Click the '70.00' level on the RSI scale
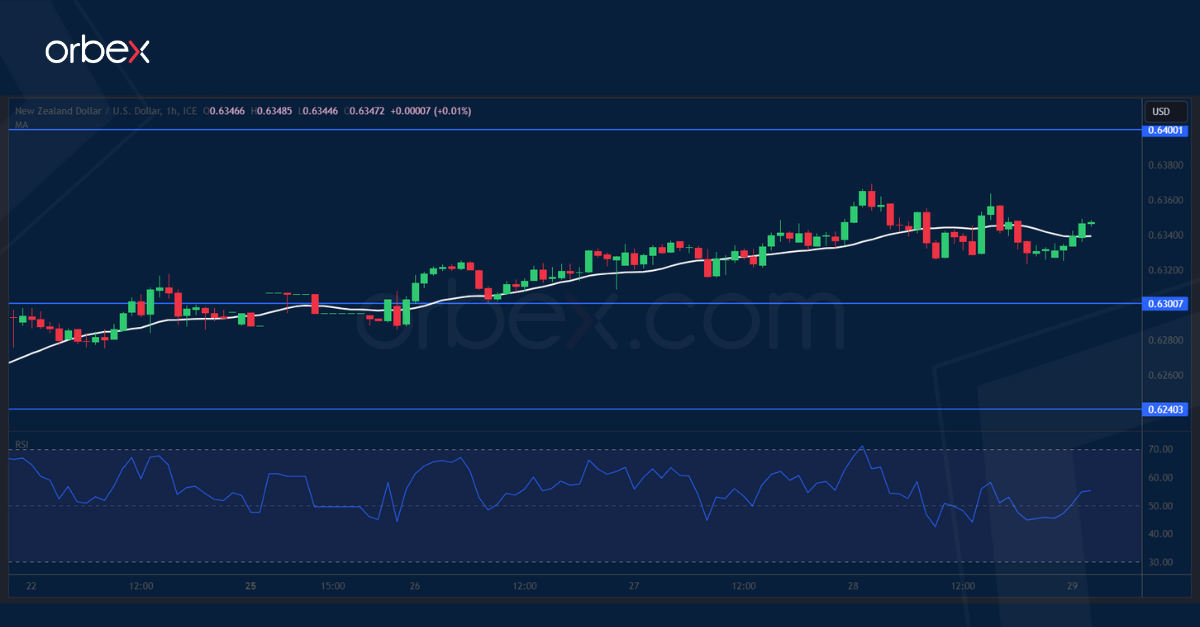1200x627 pixels. pos(1158,450)
